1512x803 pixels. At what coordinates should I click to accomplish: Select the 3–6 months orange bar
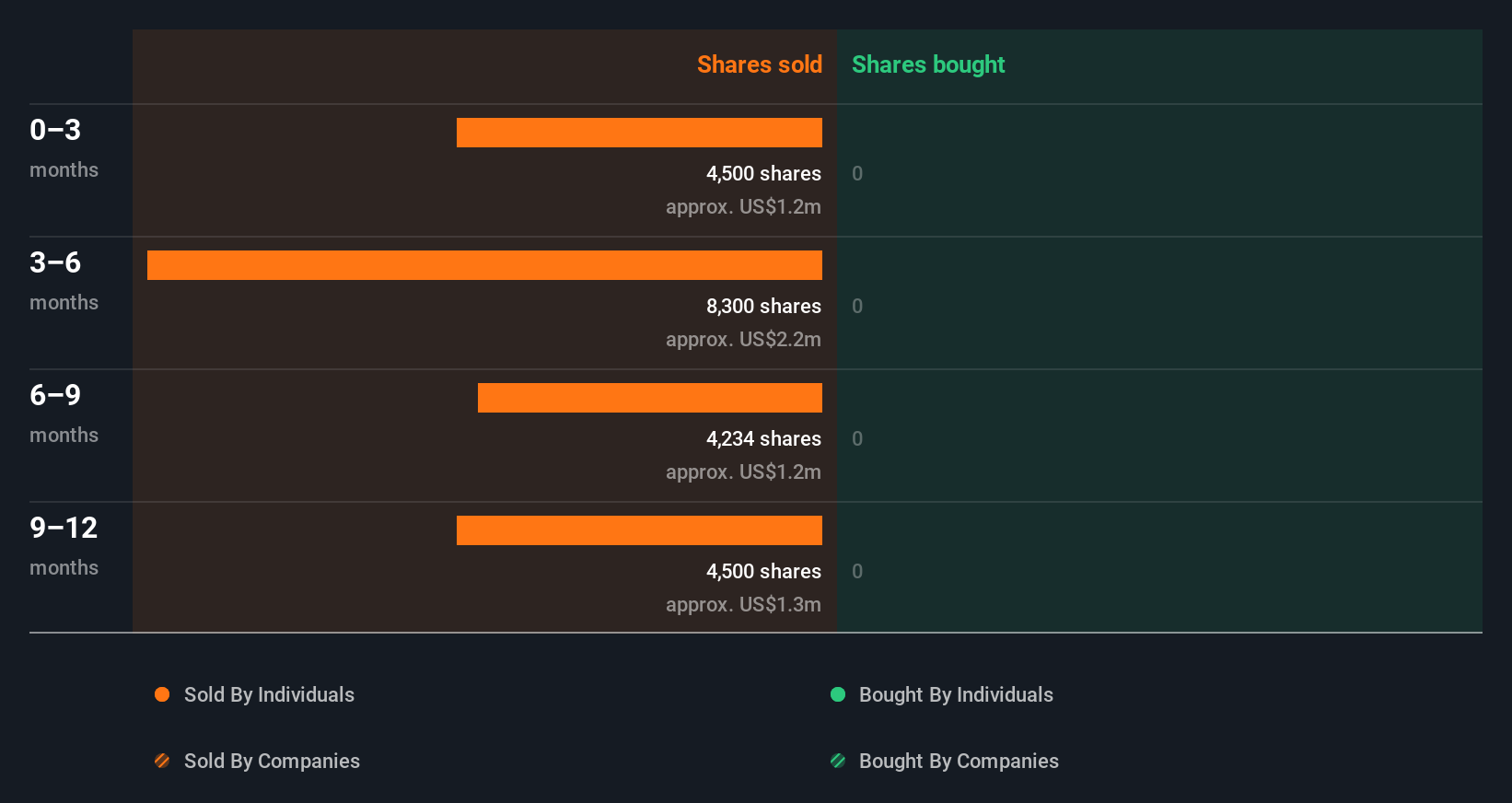click(484, 265)
